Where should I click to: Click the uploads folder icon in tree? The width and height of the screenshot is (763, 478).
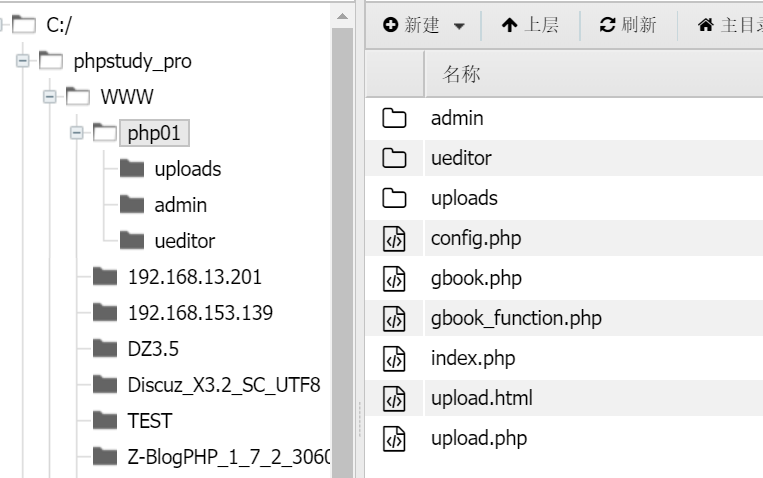tap(132, 168)
